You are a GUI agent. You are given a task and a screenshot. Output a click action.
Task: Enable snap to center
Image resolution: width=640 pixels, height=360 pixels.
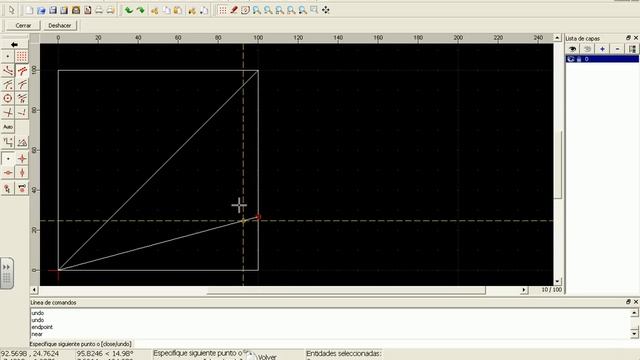point(8,84)
